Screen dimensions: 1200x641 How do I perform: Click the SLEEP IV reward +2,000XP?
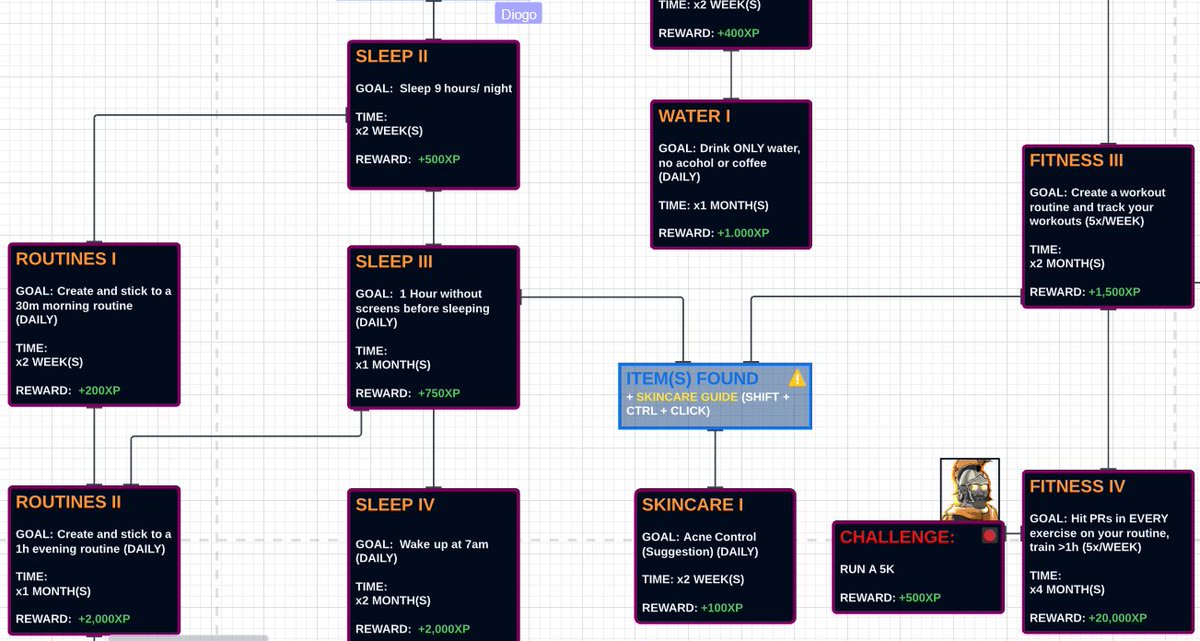(x=444, y=629)
